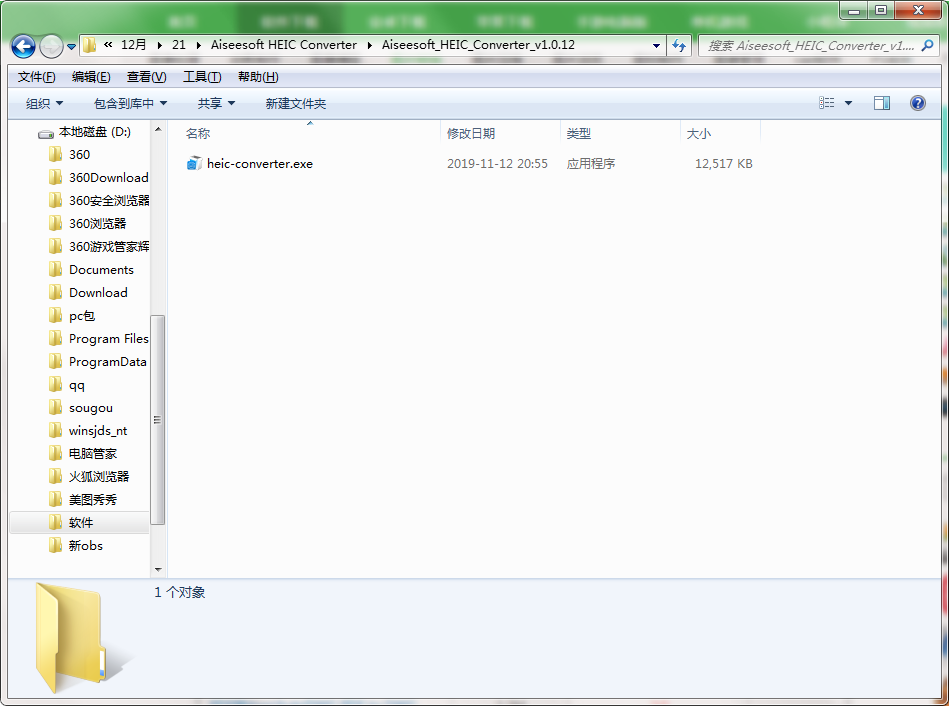
Task: Click the heic-converter.exe application icon
Action: [x=194, y=163]
